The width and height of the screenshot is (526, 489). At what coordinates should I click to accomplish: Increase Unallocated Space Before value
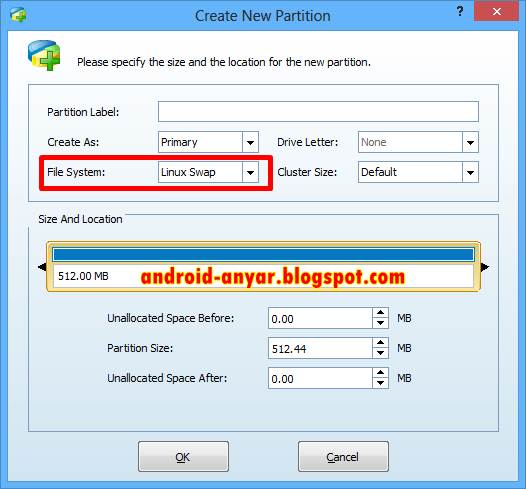pyautogui.click(x=380, y=313)
